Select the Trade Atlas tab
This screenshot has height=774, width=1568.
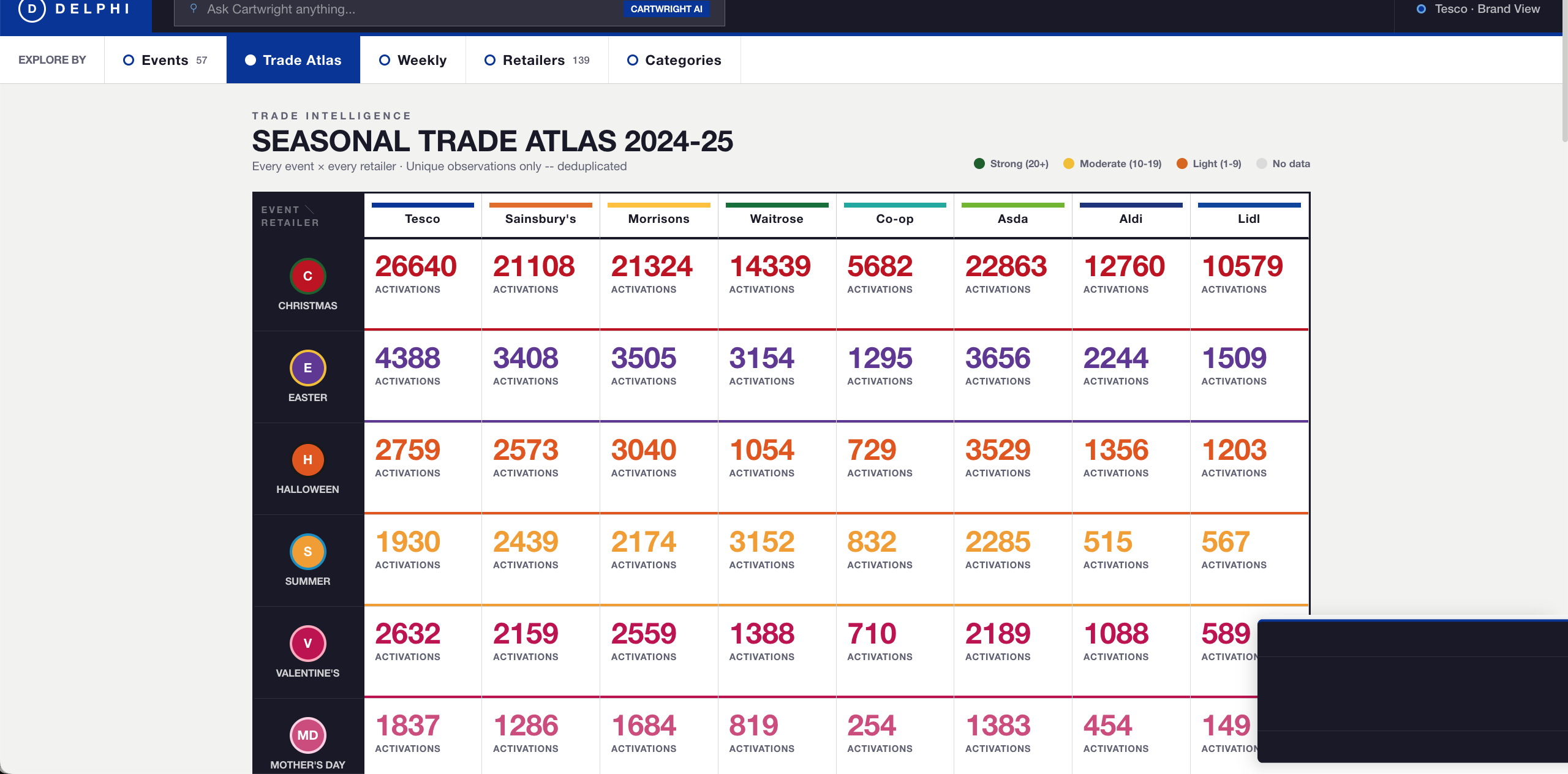pos(293,60)
